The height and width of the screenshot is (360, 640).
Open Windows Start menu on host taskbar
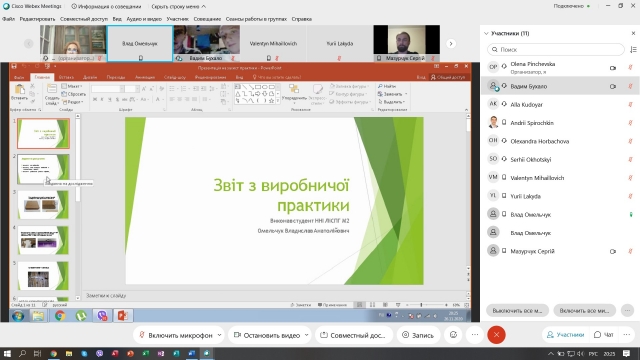click(x=7, y=353)
